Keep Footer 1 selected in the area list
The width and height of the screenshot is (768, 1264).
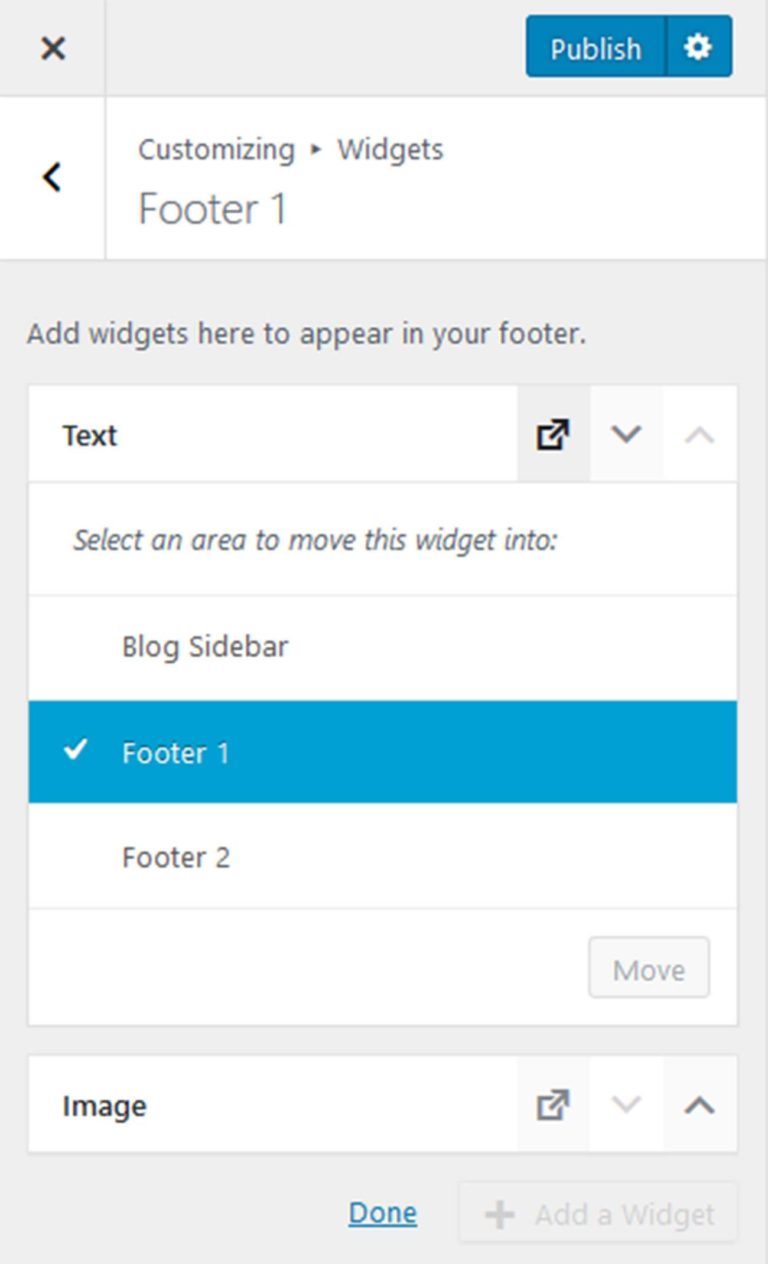tap(176, 752)
